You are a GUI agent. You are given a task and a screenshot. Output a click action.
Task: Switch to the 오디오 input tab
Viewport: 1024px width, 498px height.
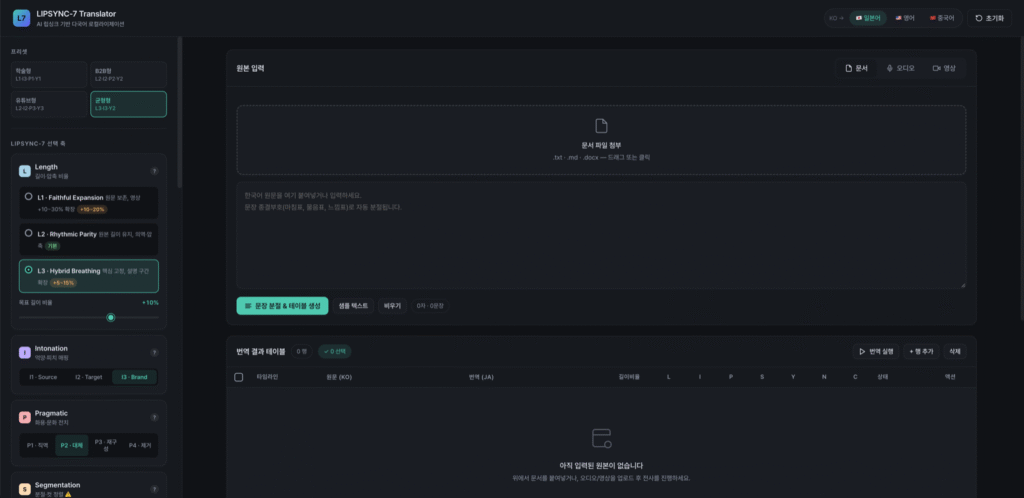(x=900, y=68)
